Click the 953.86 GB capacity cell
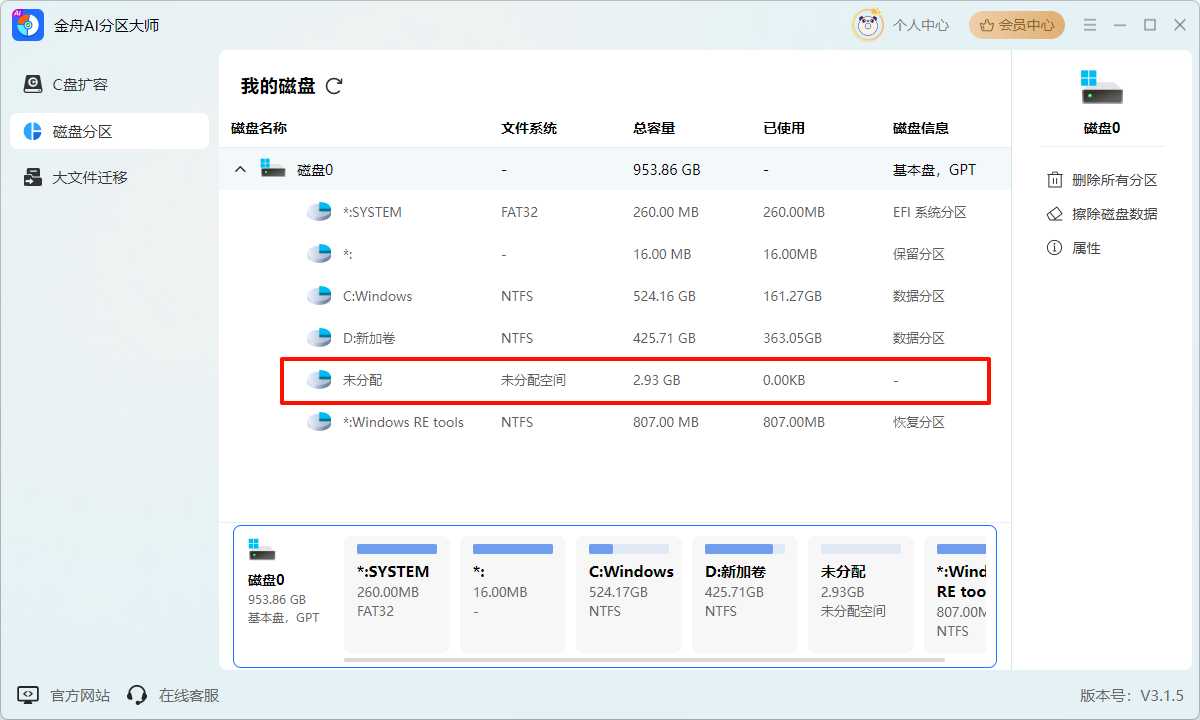 click(x=667, y=170)
